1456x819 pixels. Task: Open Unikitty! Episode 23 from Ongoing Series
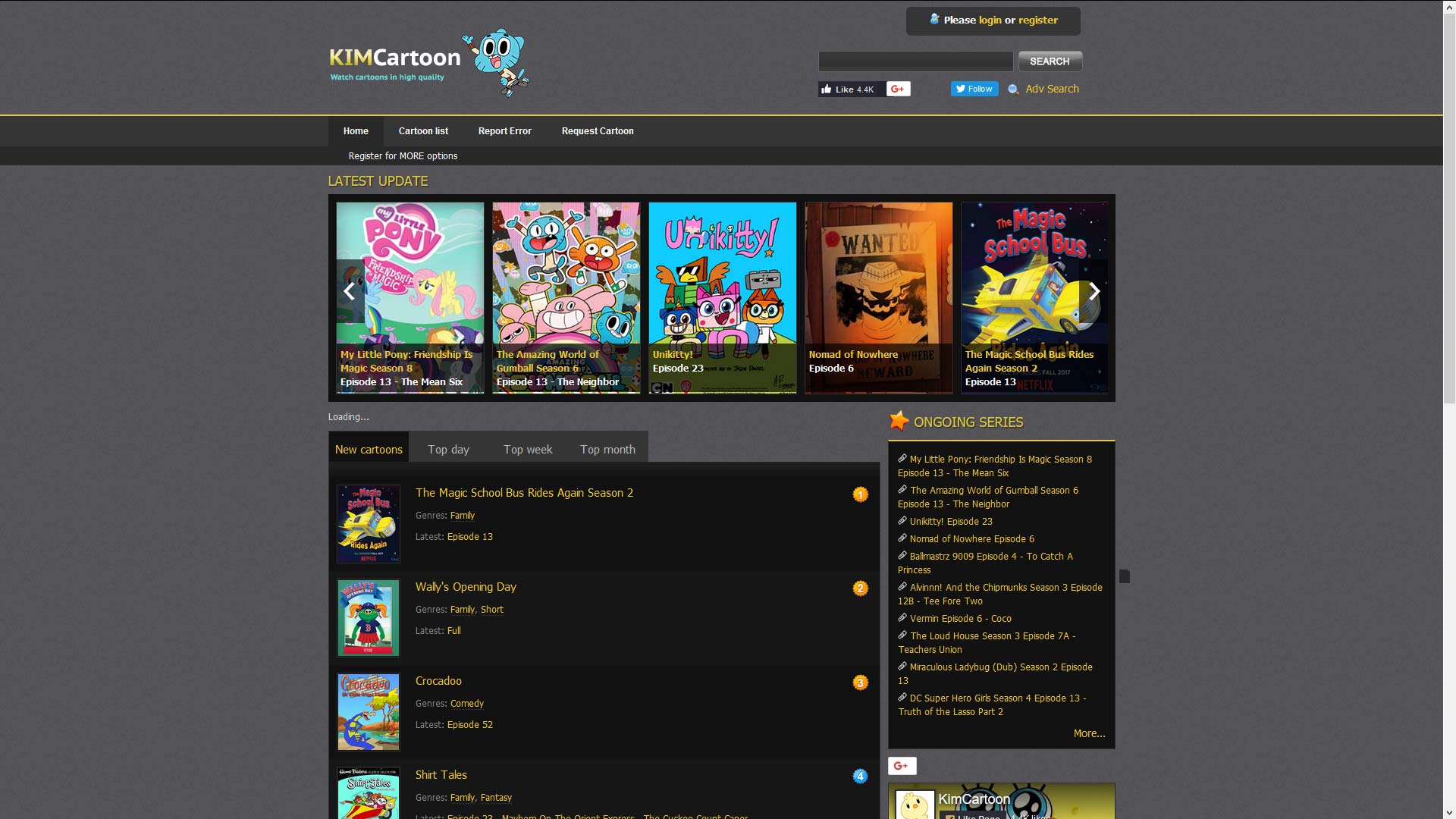click(x=950, y=522)
